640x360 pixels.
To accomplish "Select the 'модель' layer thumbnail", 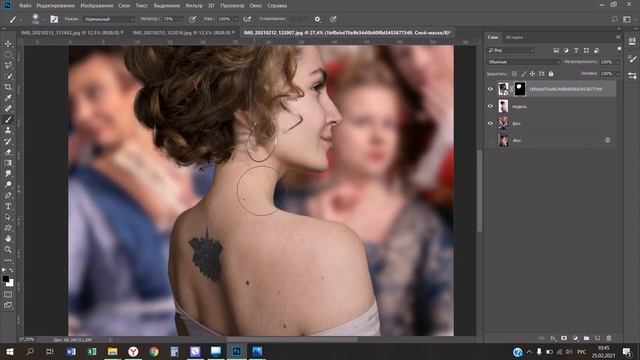I will coord(503,106).
